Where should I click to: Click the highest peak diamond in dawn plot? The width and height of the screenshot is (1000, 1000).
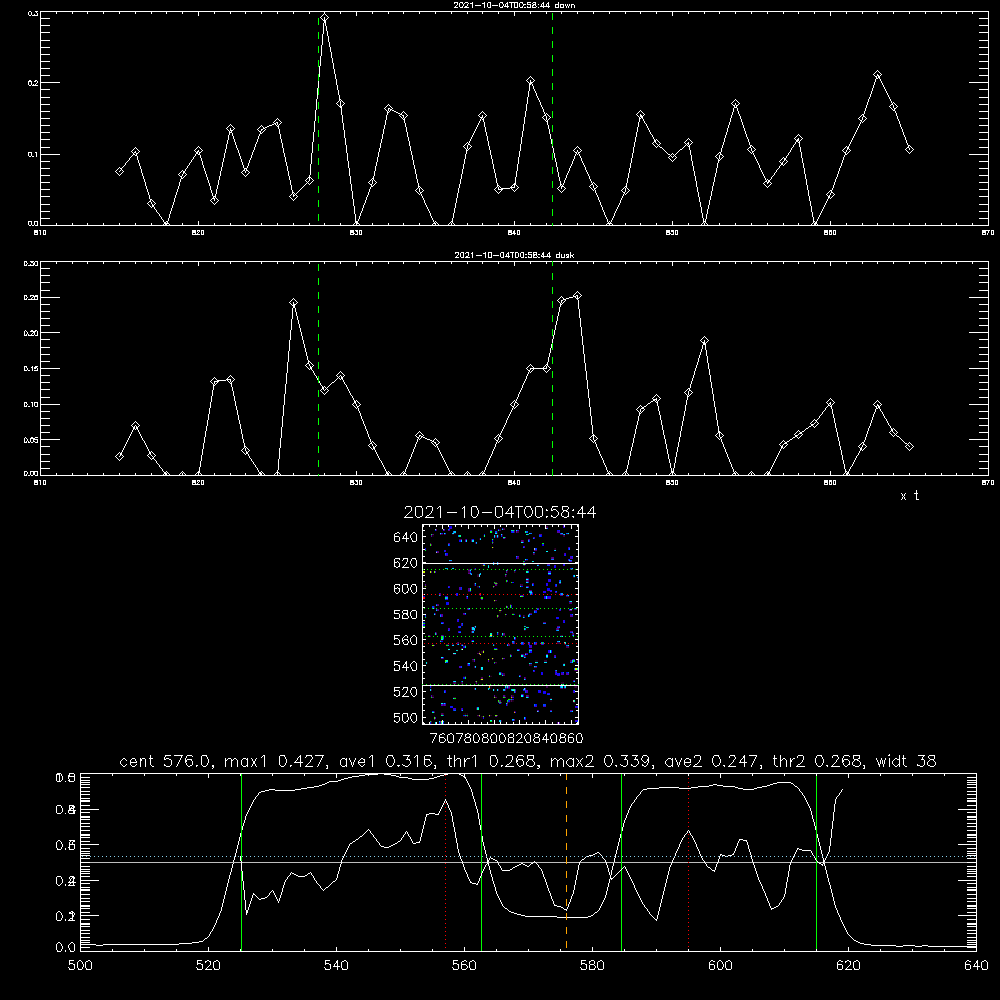(x=325, y=18)
